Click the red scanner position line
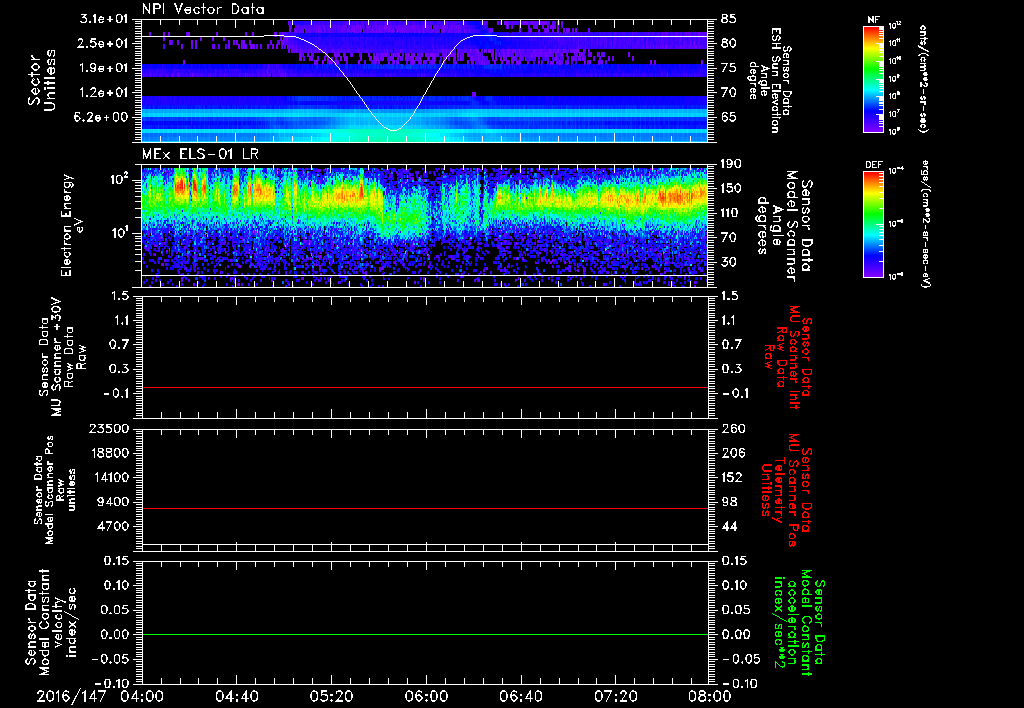This screenshot has height=708, width=1024. [425, 509]
